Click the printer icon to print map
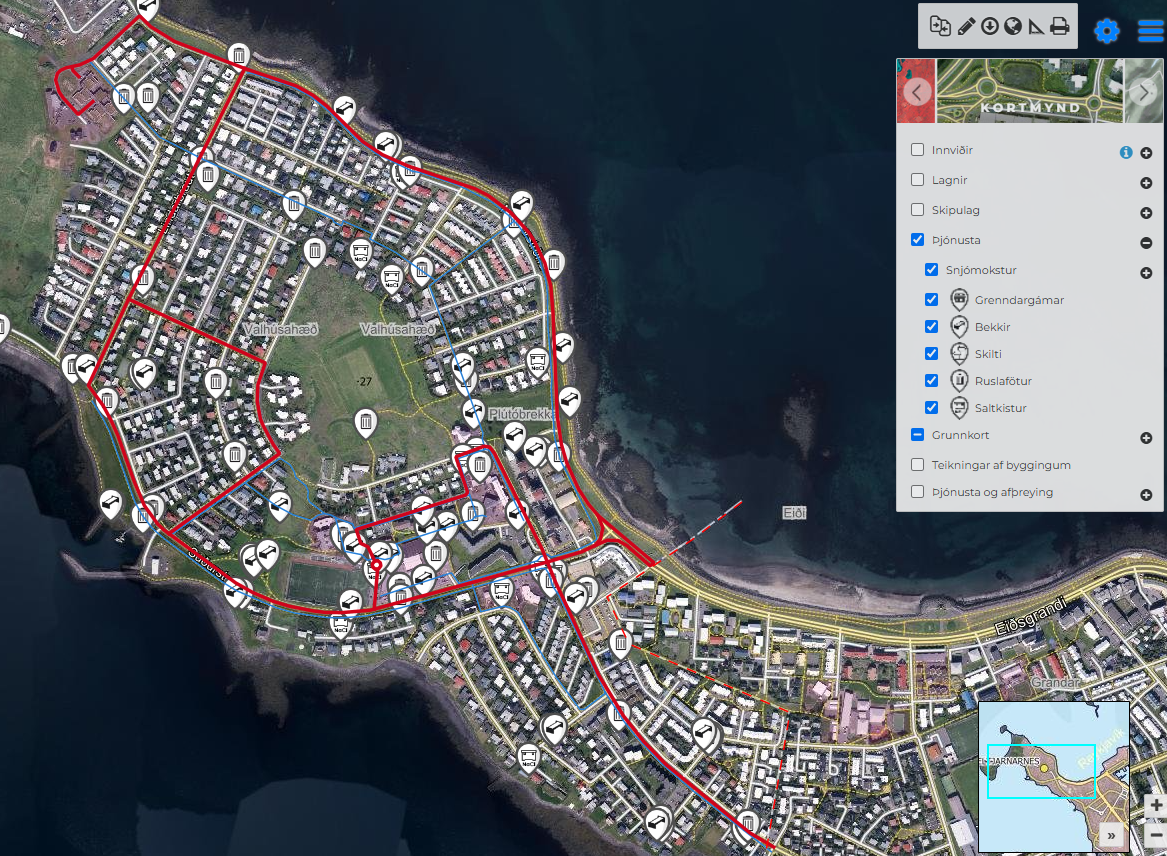This screenshot has width=1167, height=856. pyautogui.click(x=1060, y=27)
